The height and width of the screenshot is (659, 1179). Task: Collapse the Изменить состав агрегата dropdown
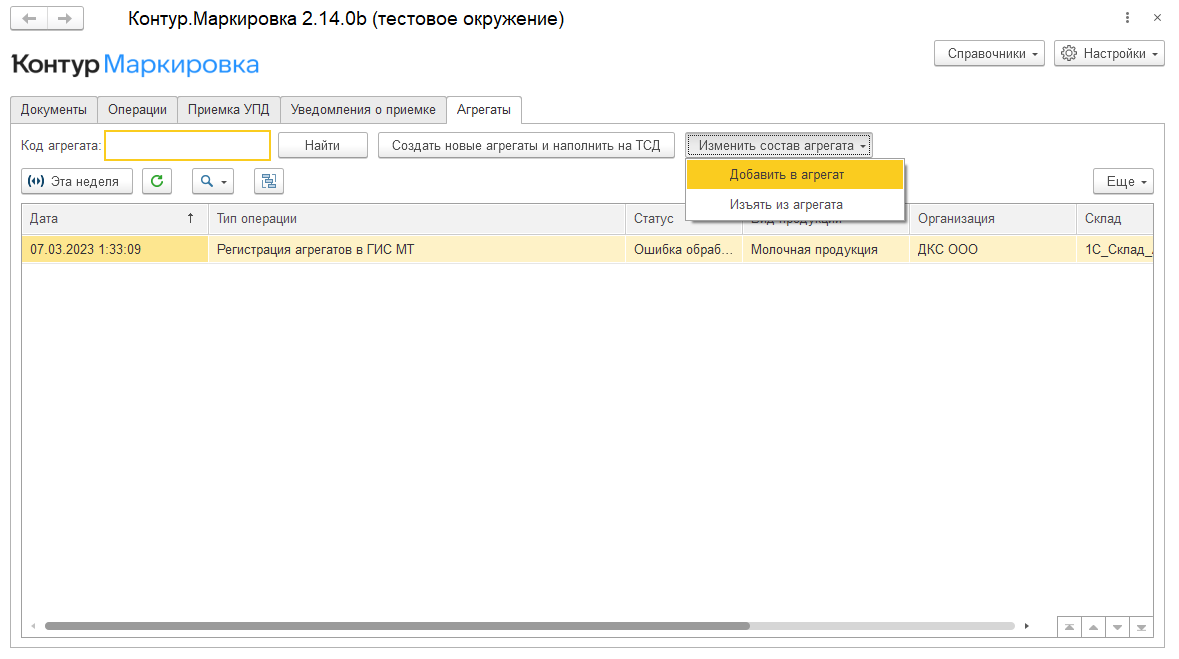(779, 145)
